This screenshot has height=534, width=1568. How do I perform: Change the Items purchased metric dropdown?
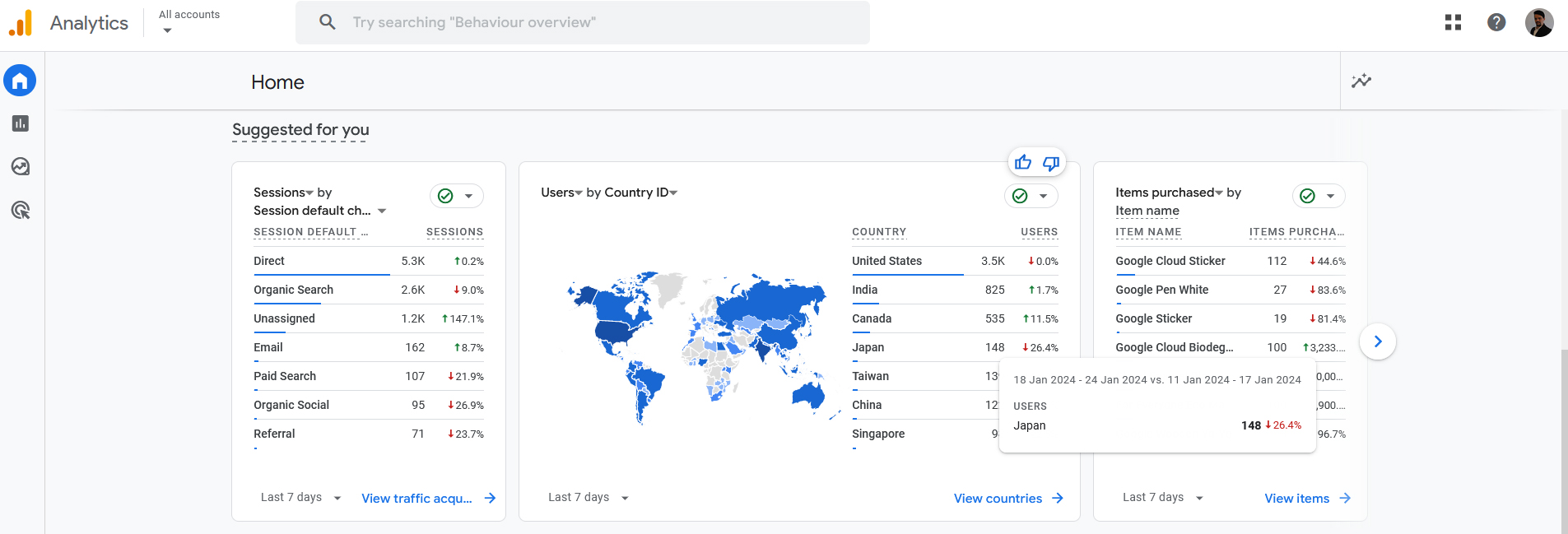1169,193
